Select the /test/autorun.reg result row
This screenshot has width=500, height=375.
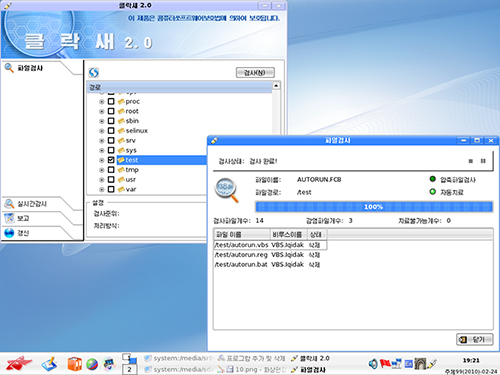click(x=267, y=255)
